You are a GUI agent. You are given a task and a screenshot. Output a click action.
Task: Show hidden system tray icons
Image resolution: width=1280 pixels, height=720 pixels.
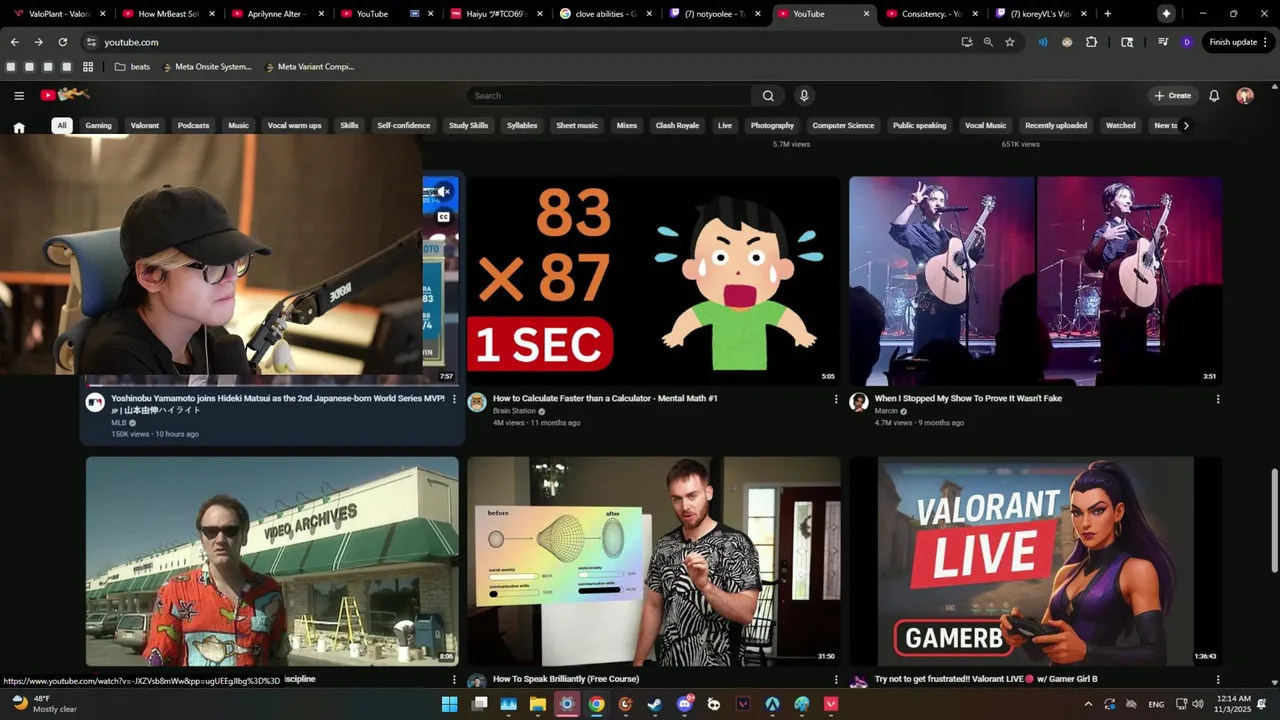click(1088, 704)
